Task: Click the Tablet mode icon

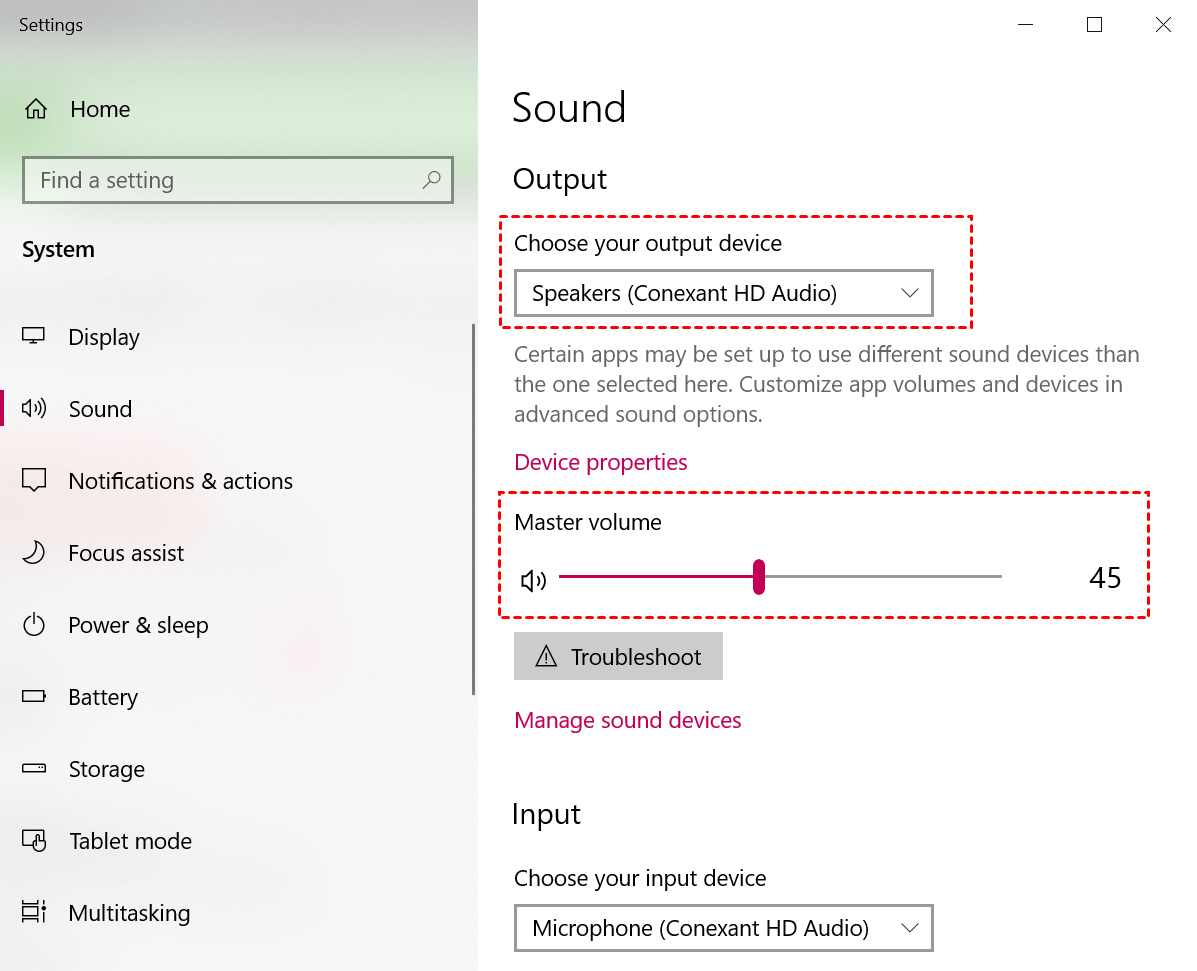Action: [x=34, y=840]
